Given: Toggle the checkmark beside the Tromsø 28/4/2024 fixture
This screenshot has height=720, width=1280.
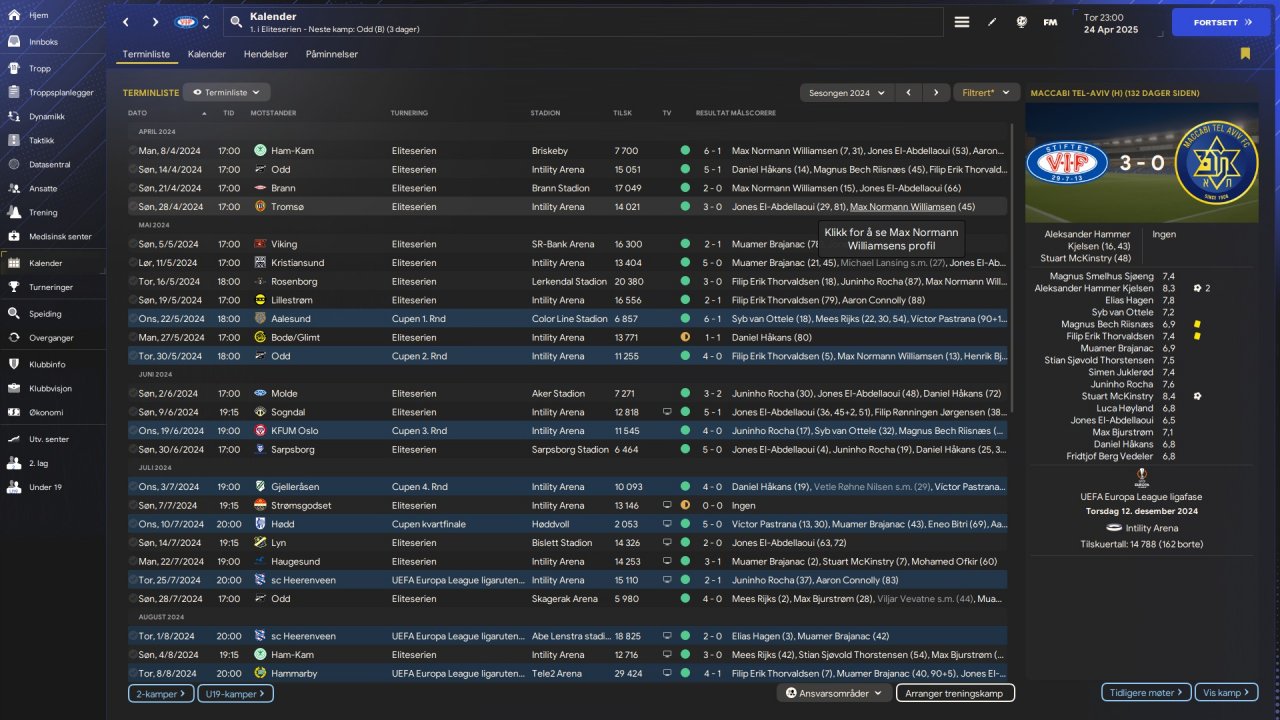Looking at the screenshot, I should pos(132,207).
